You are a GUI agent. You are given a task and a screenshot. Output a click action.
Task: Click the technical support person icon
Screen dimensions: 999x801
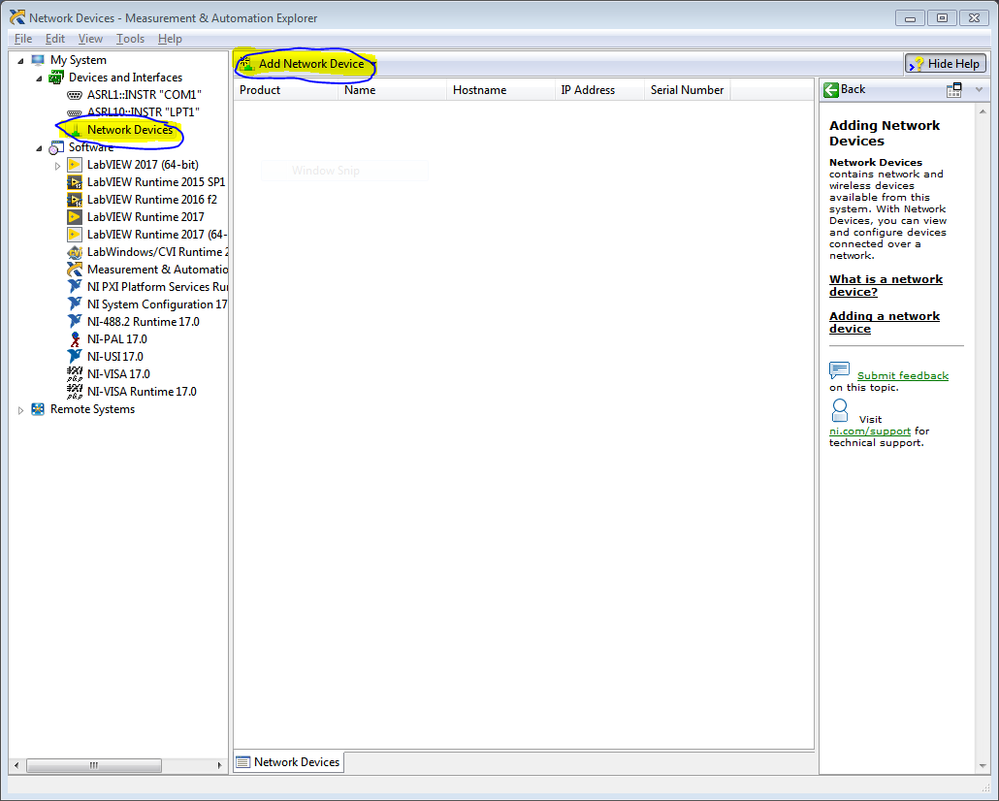(x=840, y=410)
